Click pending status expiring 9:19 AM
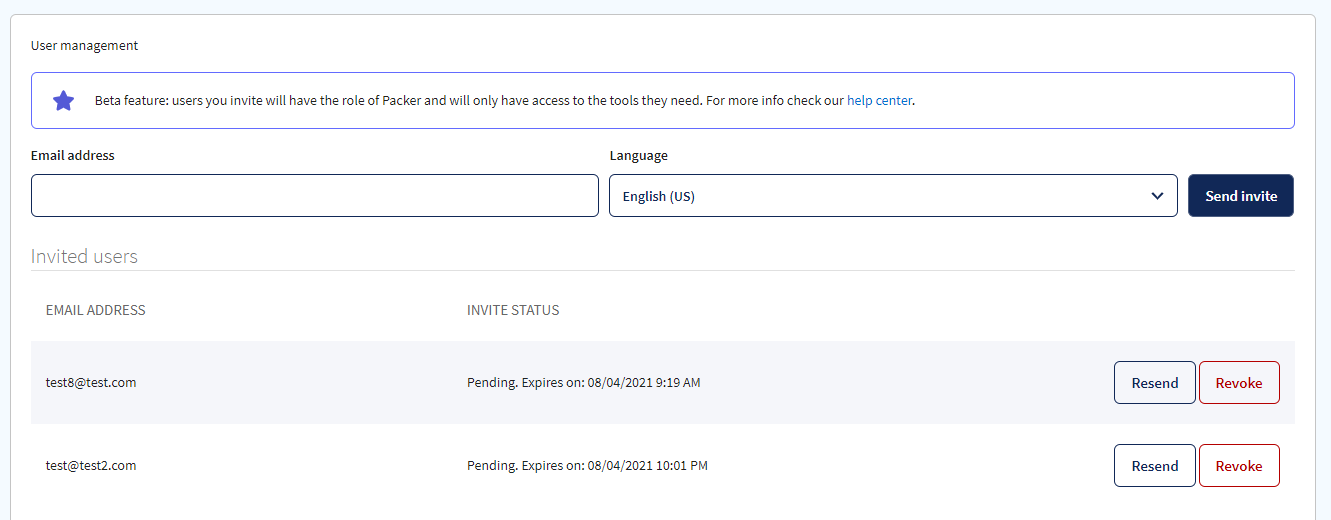 (x=584, y=382)
